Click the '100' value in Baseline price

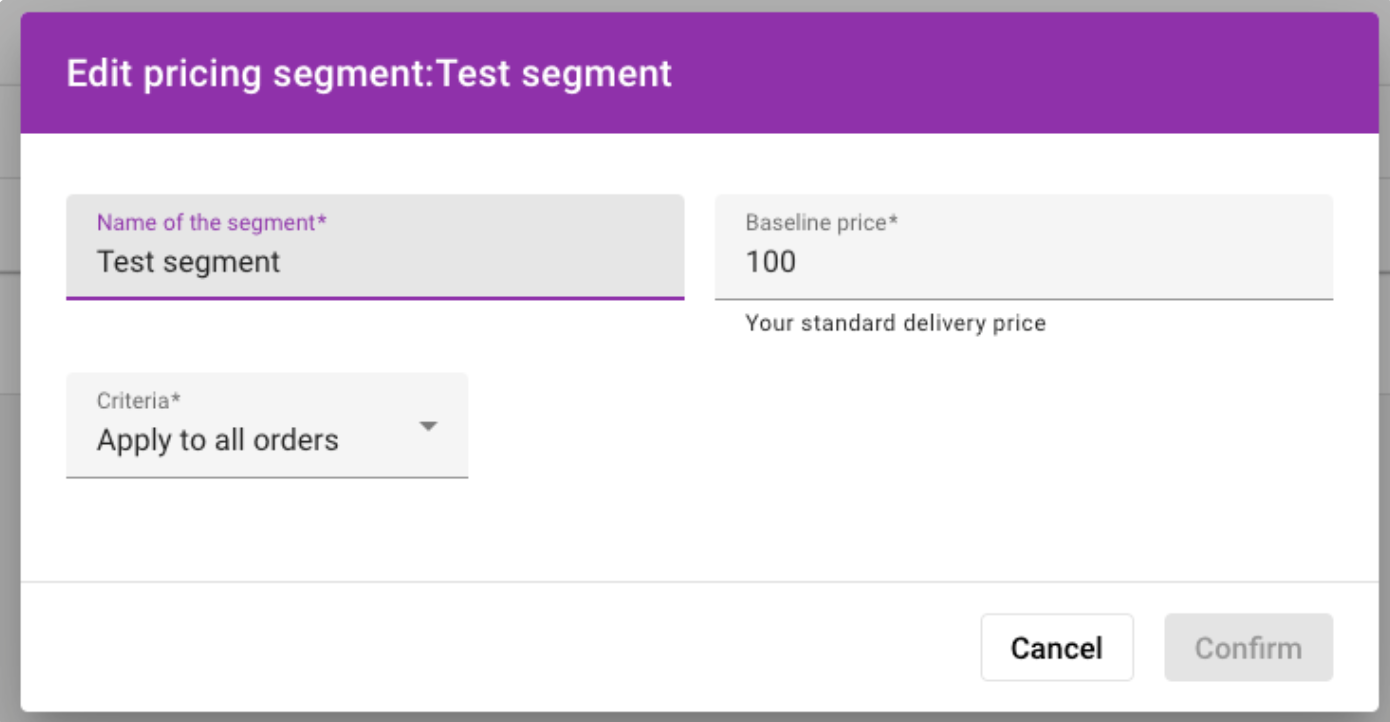(x=771, y=262)
